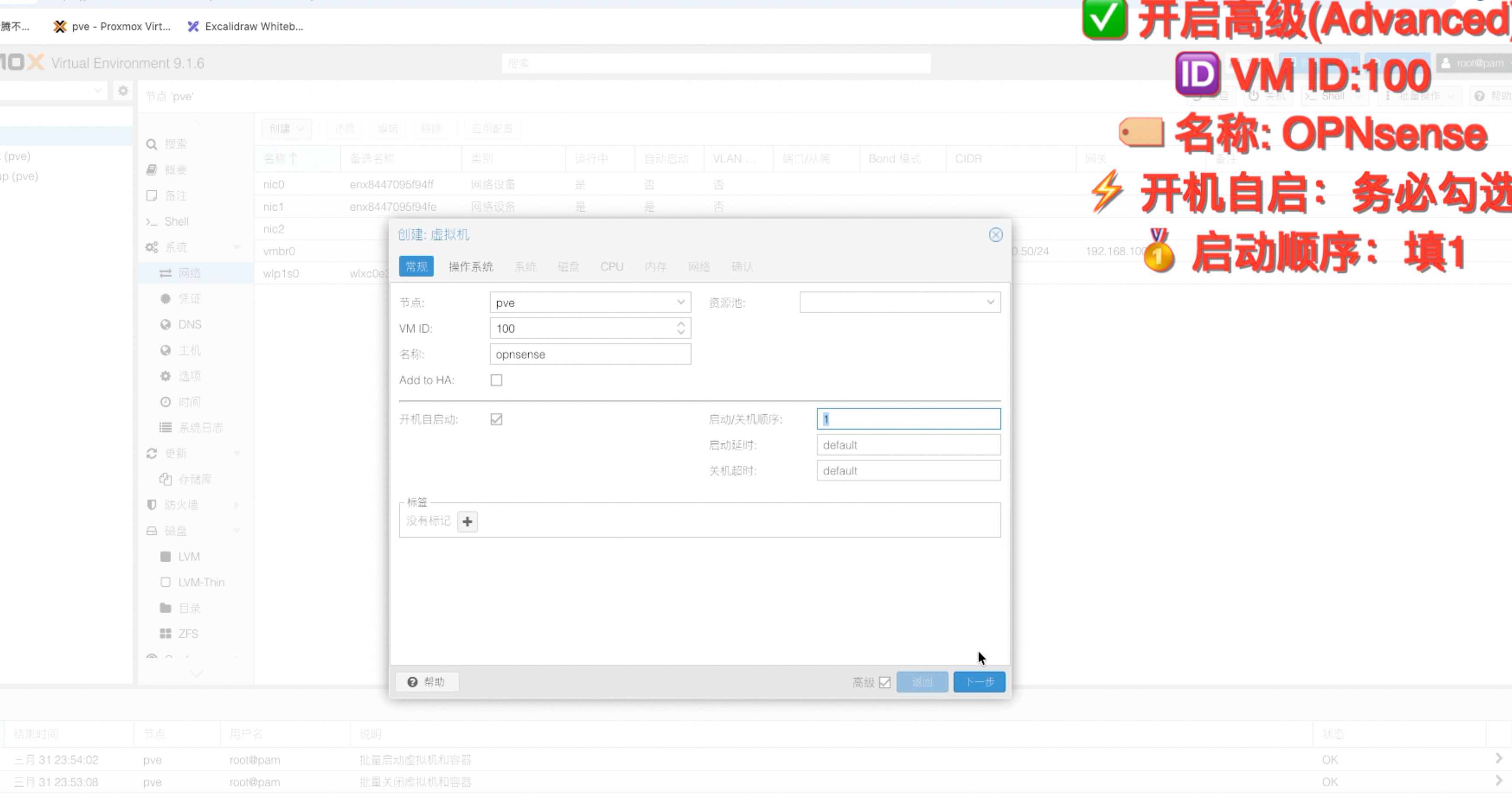Open the ZFS item under disks

(188, 634)
